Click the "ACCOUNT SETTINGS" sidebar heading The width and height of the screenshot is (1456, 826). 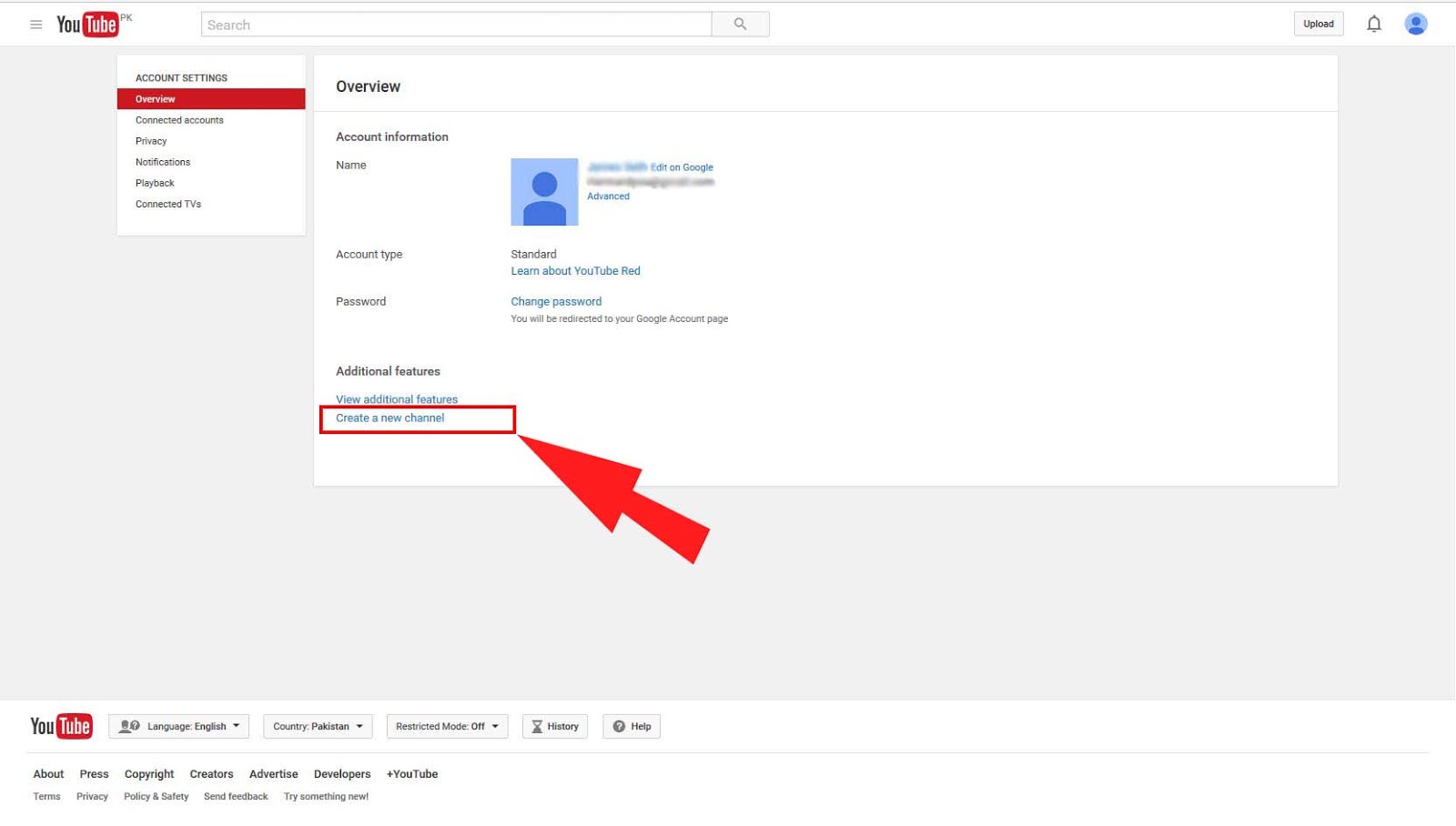click(181, 78)
